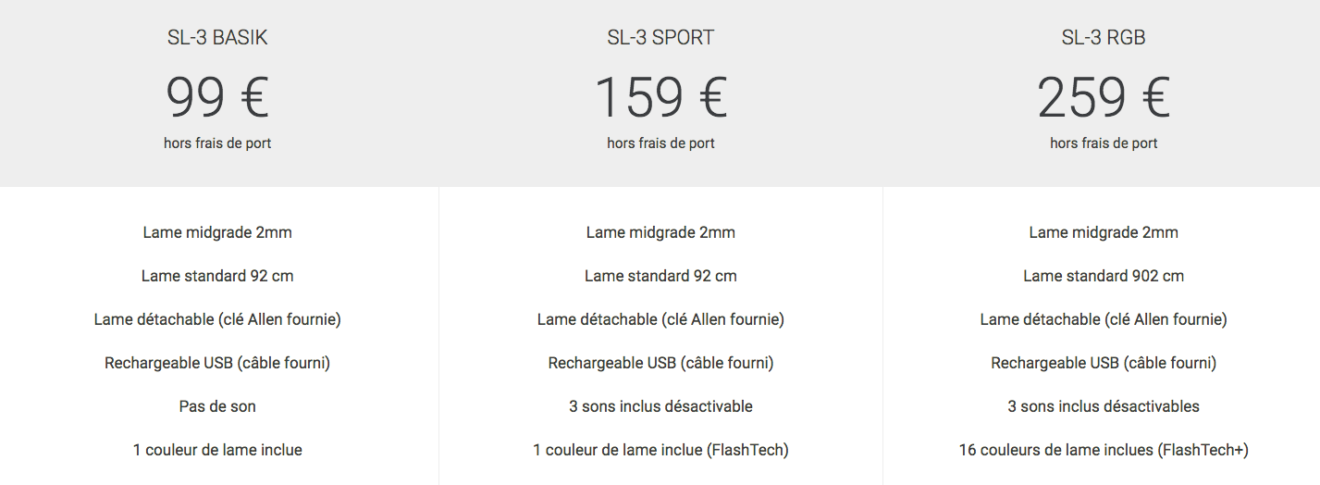Click "1 couleur de lame incluse" in BASIK column
Image resolution: width=1320 pixels, height=485 pixels.
(x=217, y=450)
